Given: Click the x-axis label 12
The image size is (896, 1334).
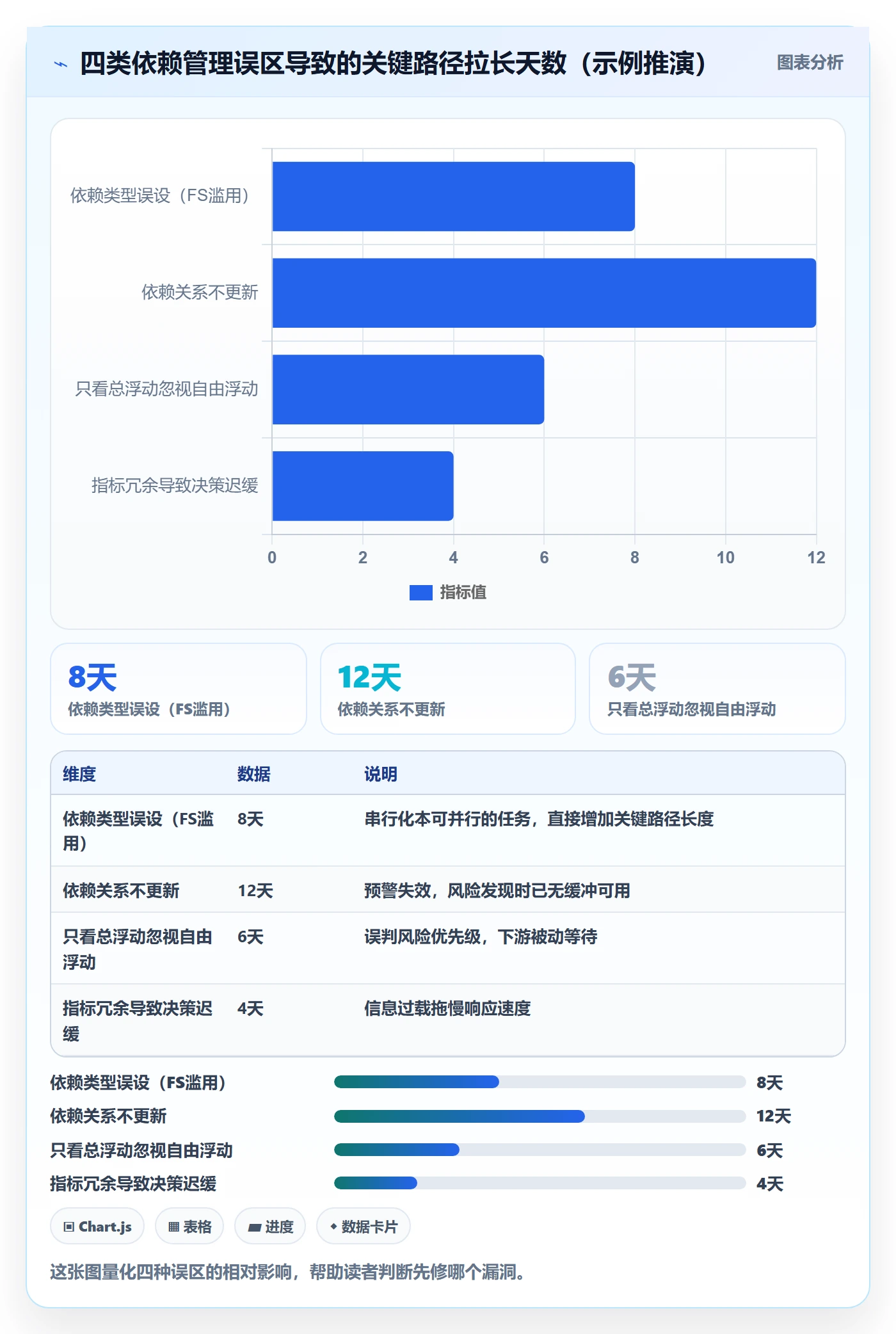Looking at the screenshot, I should [x=816, y=558].
